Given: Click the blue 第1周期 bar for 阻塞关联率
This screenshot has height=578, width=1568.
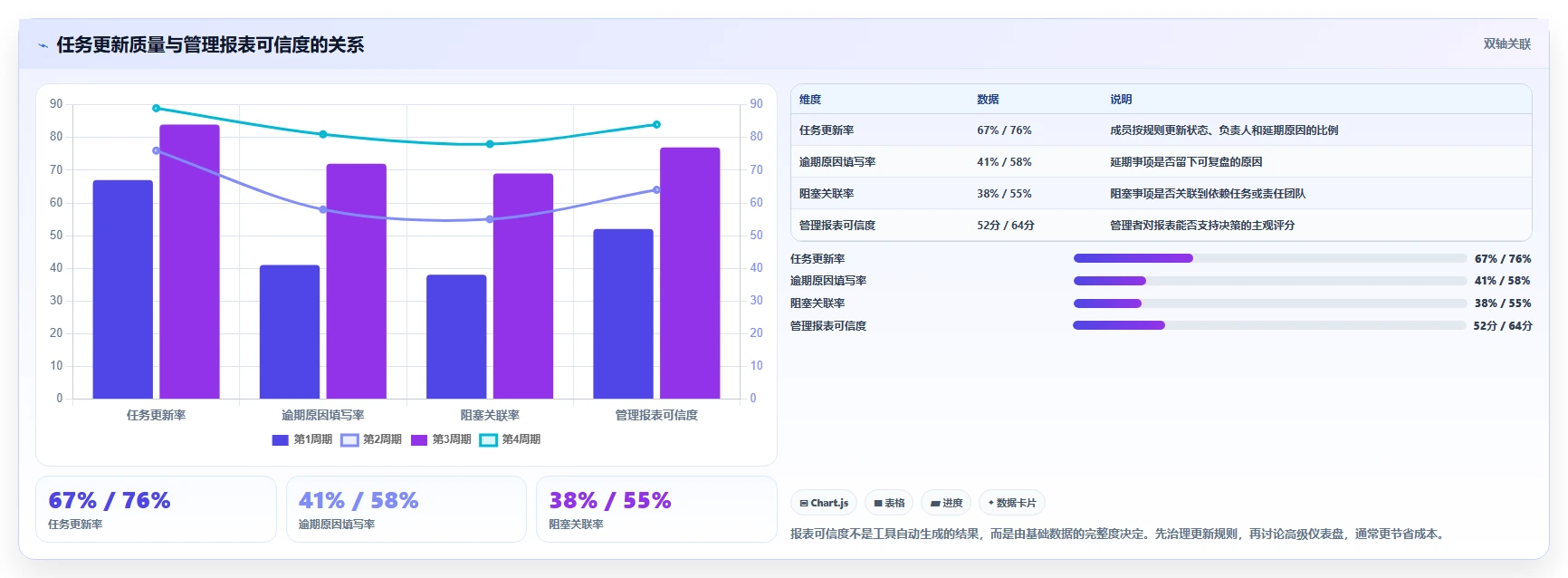Looking at the screenshot, I should pos(456,336).
